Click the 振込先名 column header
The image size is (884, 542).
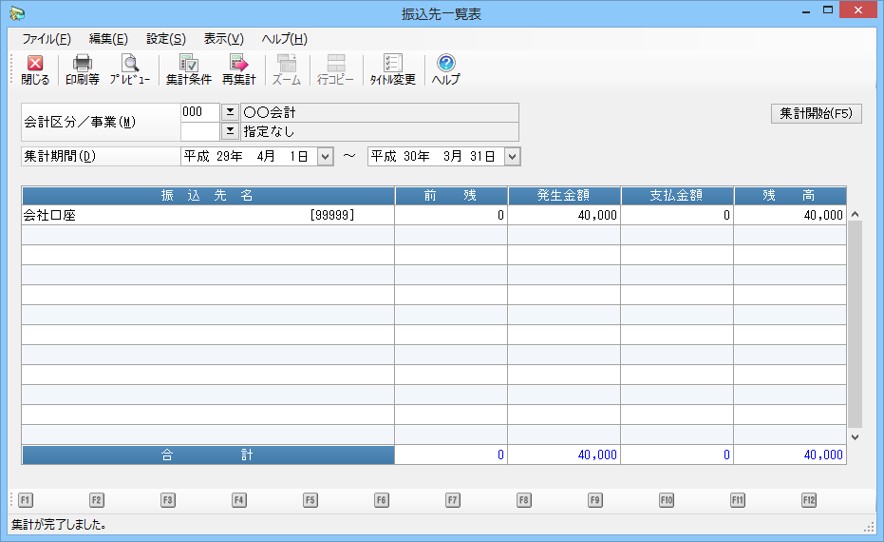pyautogui.click(x=208, y=196)
